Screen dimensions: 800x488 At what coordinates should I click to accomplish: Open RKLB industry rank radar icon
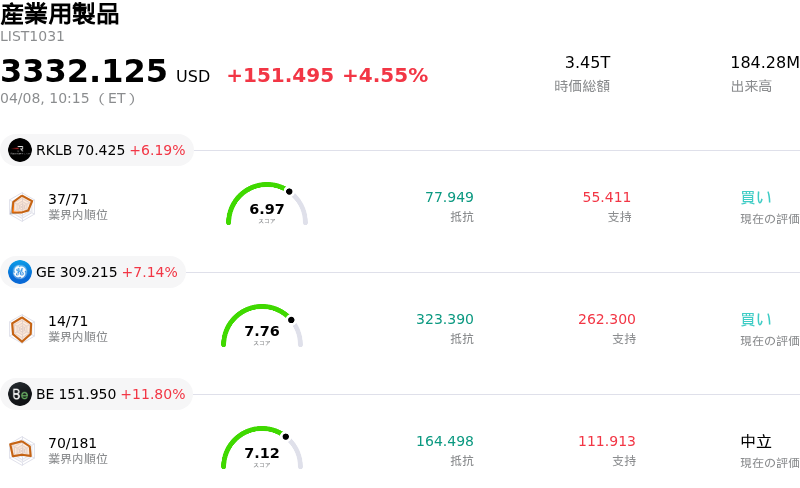[x=22, y=206]
